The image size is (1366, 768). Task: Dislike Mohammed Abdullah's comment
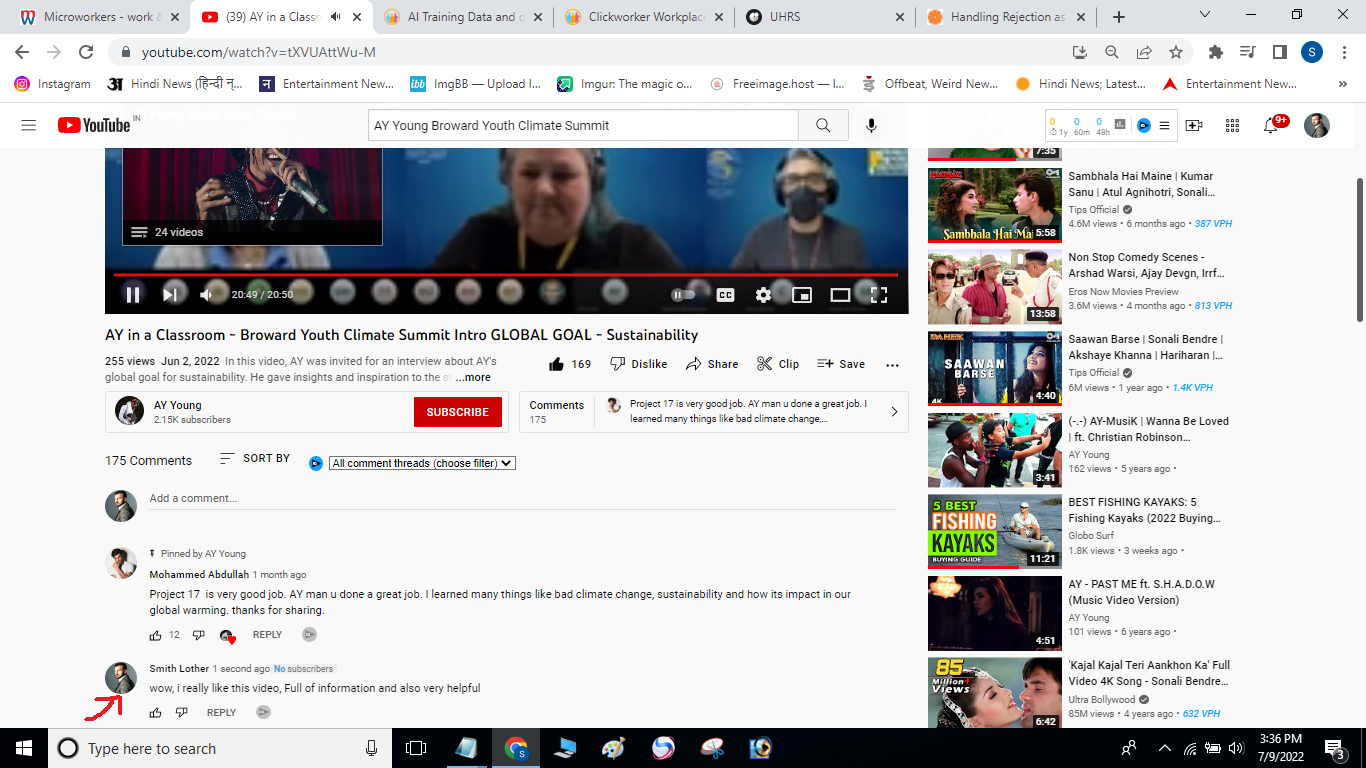(198, 635)
